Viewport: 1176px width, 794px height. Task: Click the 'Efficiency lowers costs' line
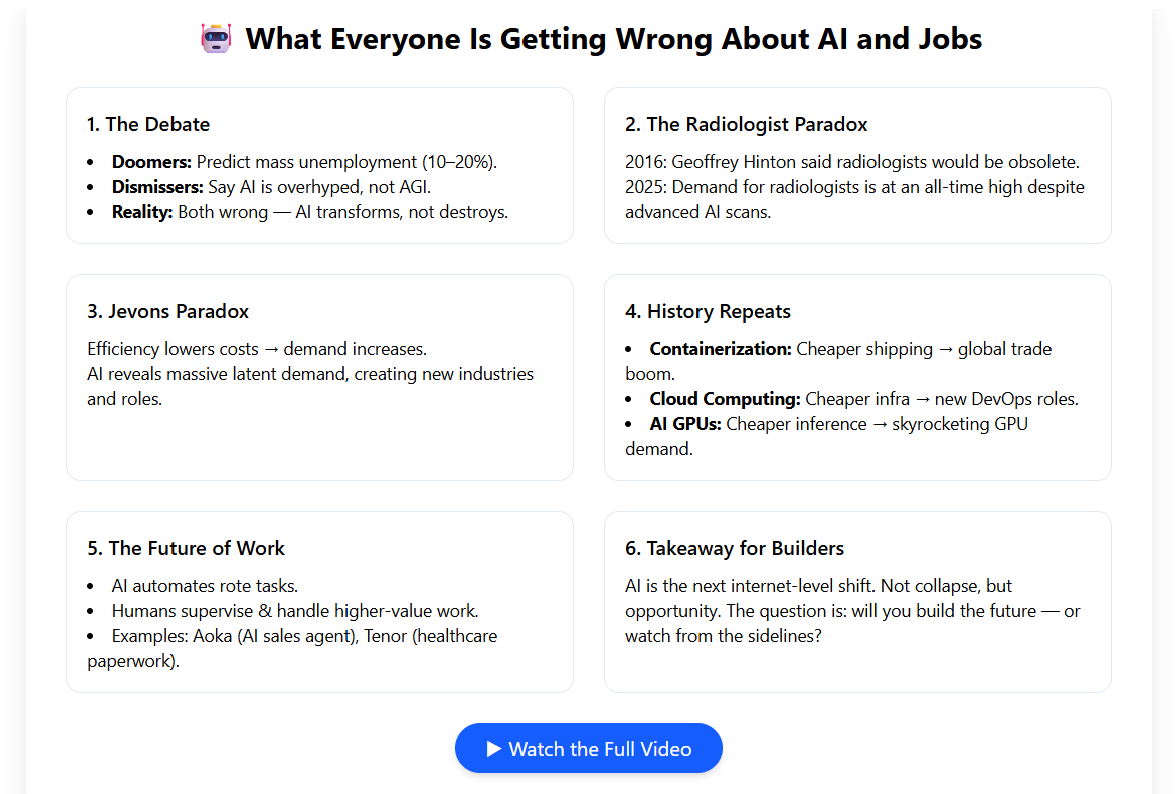click(256, 349)
